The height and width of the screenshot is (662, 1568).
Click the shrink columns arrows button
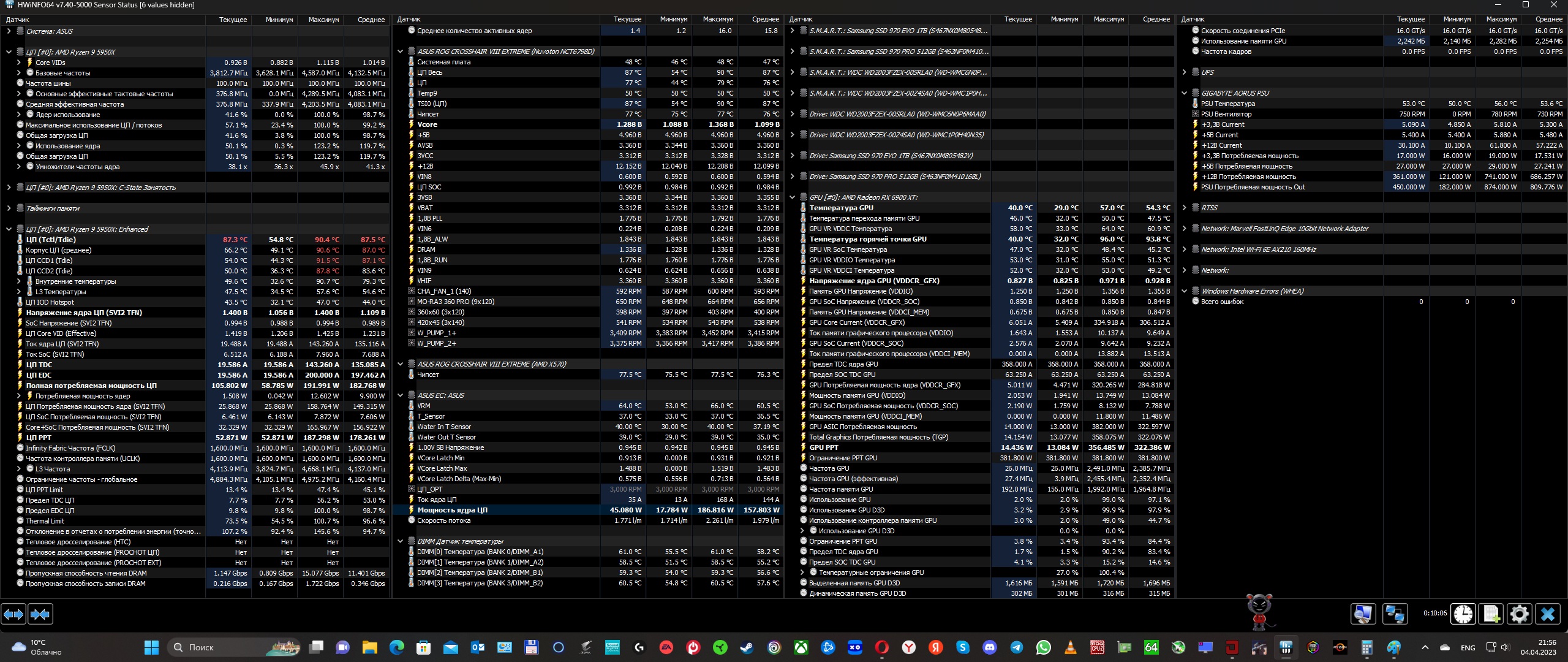point(40,614)
